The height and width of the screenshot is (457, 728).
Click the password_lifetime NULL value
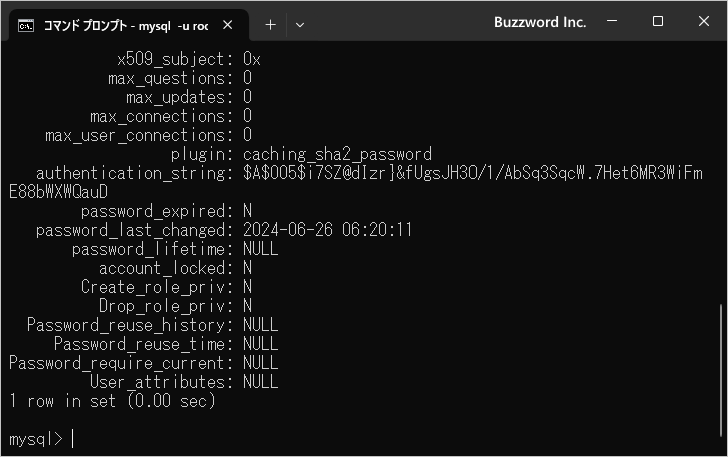click(x=260, y=249)
